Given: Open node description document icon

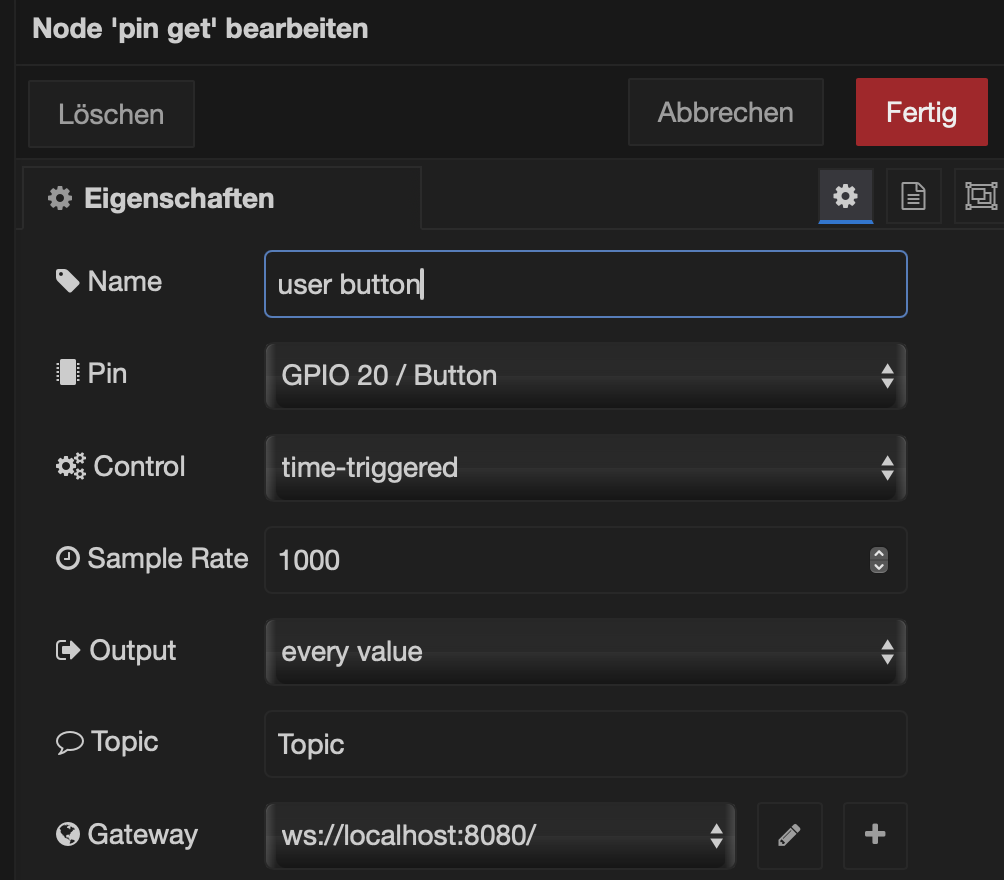Looking at the screenshot, I should (x=913, y=196).
